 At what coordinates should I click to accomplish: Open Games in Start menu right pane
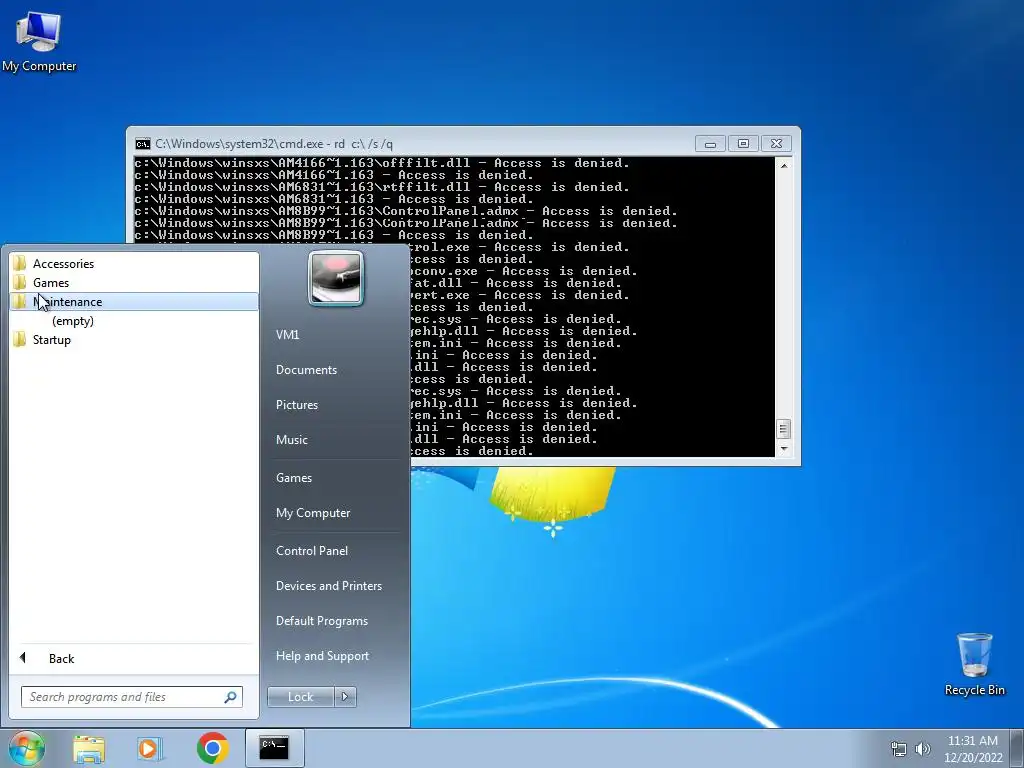point(294,478)
